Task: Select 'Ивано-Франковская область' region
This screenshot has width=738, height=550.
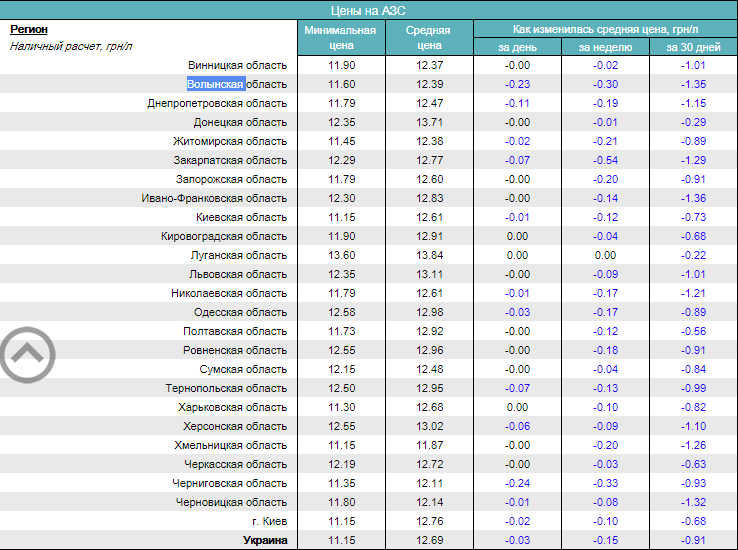Action: (x=214, y=198)
